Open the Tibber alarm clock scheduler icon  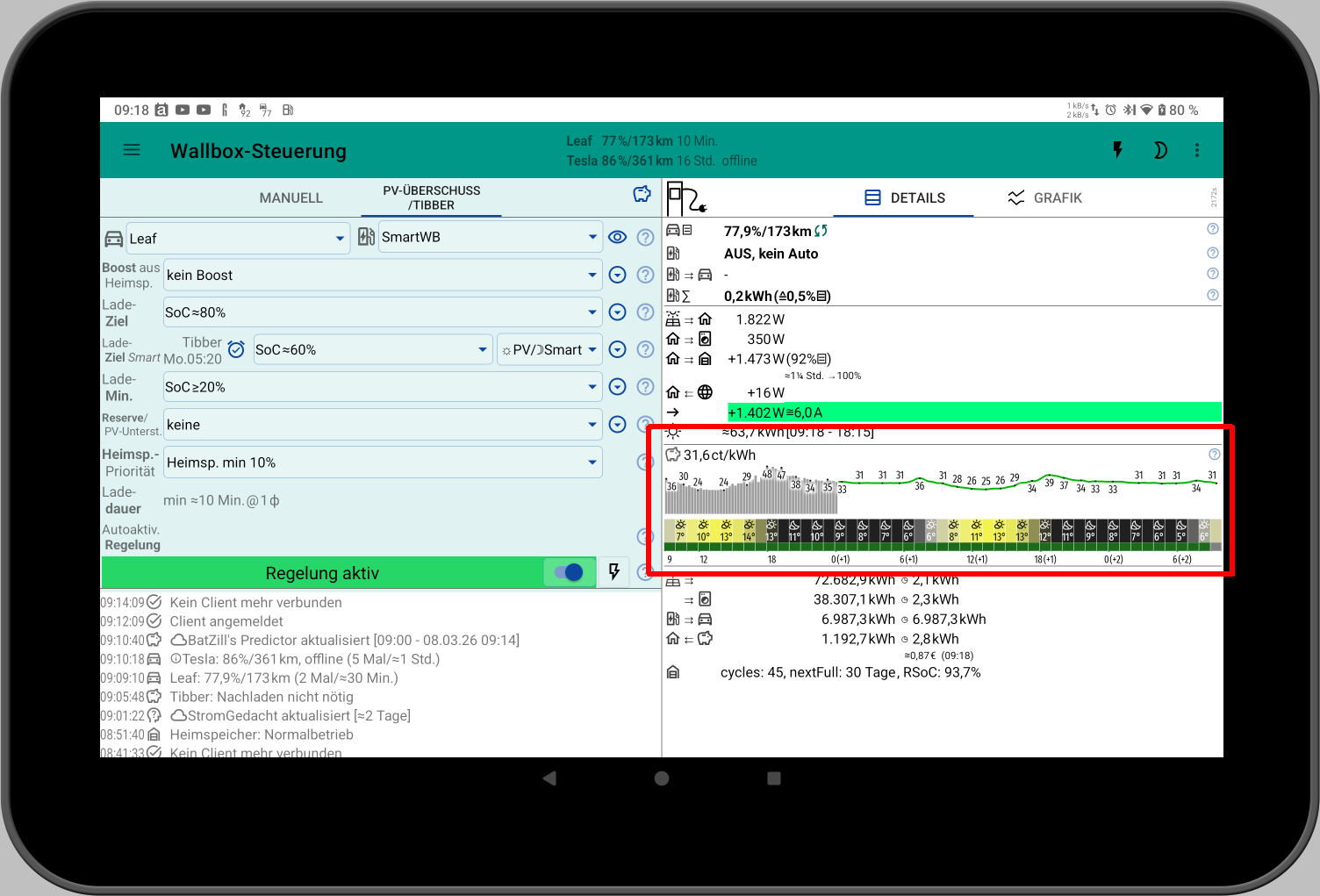pos(236,349)
